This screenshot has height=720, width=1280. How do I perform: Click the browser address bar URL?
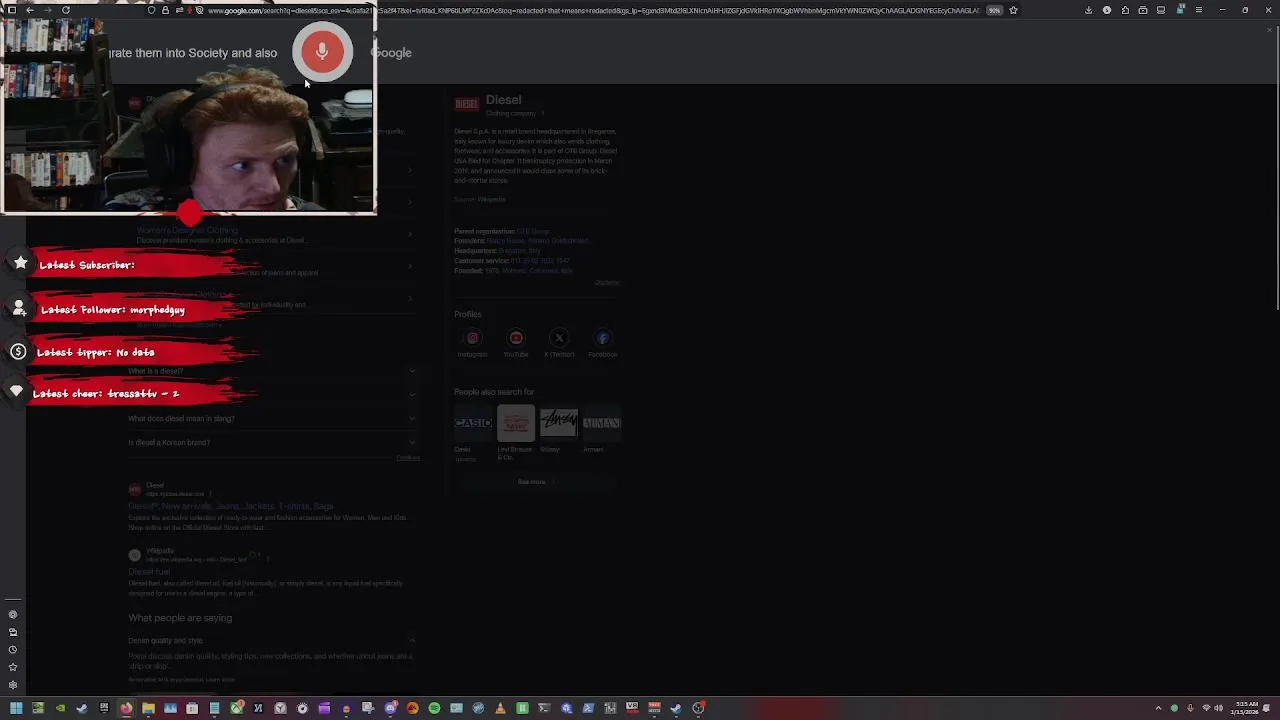(590, 10)
